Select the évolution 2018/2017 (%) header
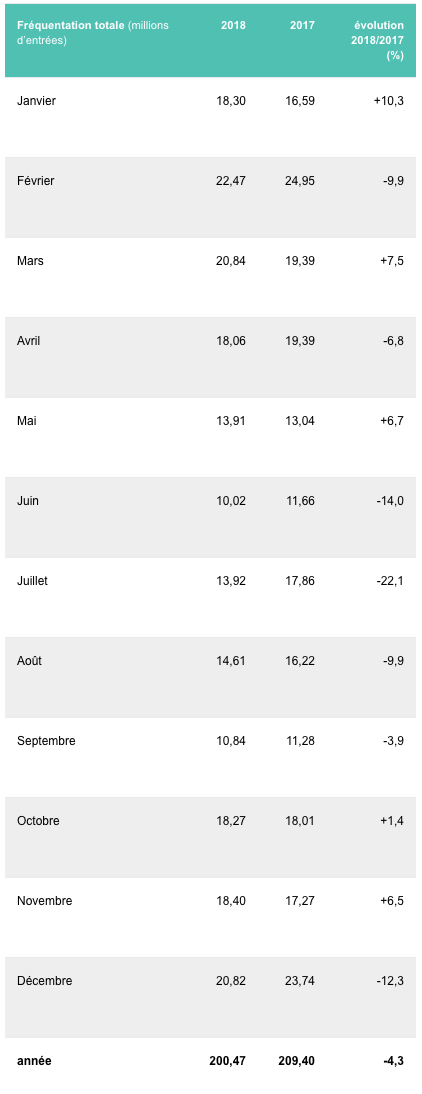 (378, 40)
